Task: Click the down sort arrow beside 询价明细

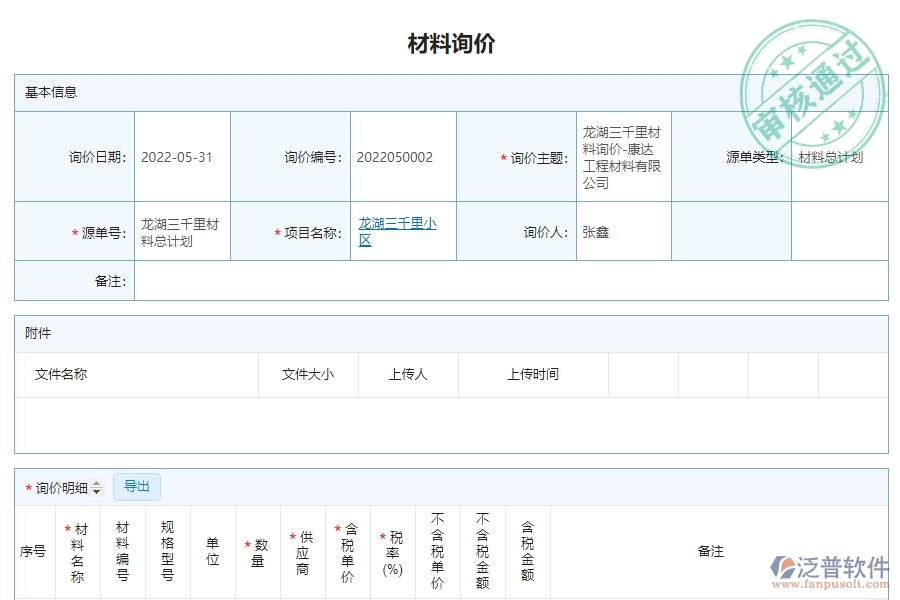Action: [96, 491]
